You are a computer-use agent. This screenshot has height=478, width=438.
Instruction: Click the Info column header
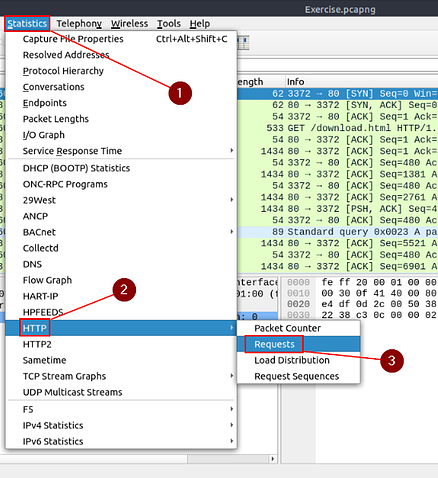pyautogui.click(x=362, y=82)
